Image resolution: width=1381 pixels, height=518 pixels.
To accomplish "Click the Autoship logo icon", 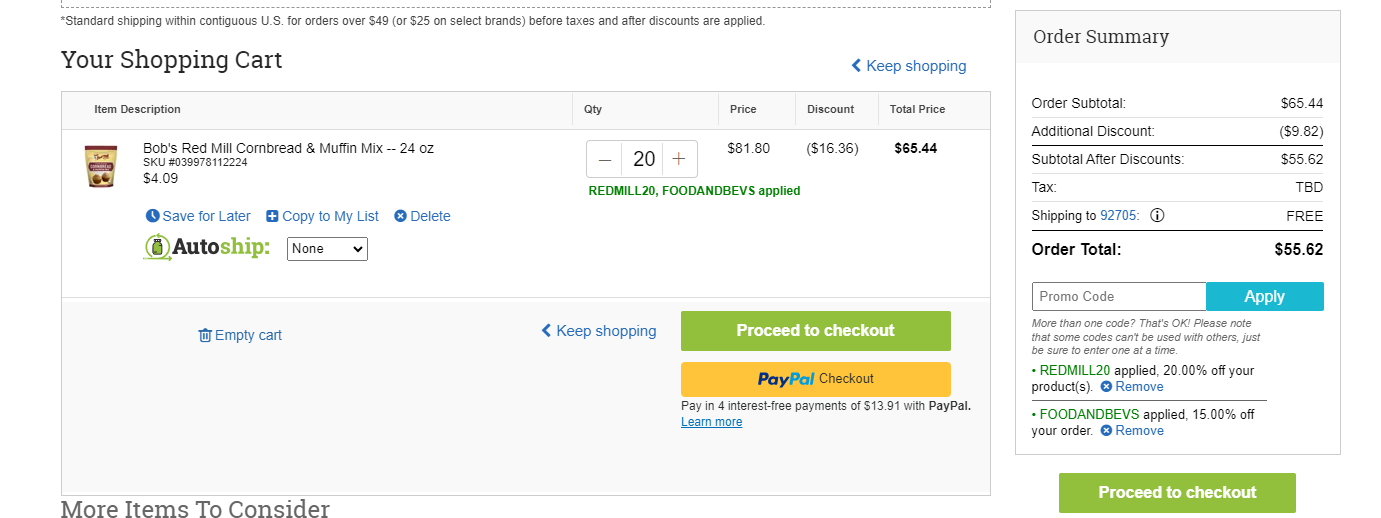I will click(x=157, y=247).
